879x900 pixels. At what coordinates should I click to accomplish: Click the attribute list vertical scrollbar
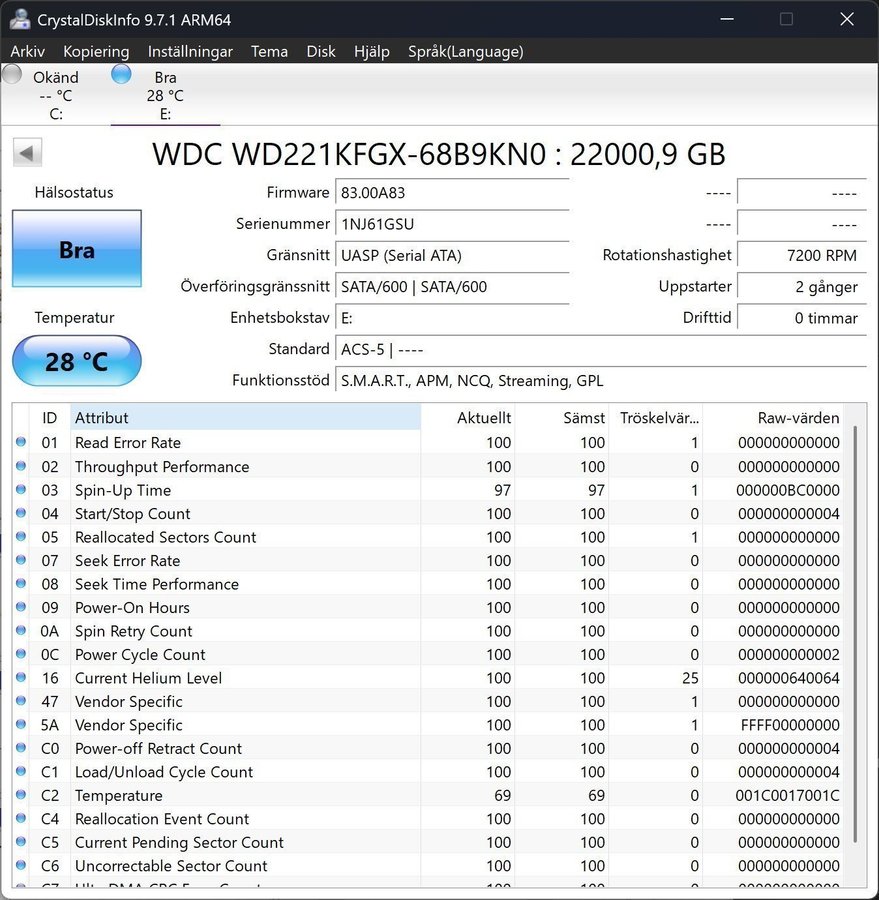tap(854, 640)
